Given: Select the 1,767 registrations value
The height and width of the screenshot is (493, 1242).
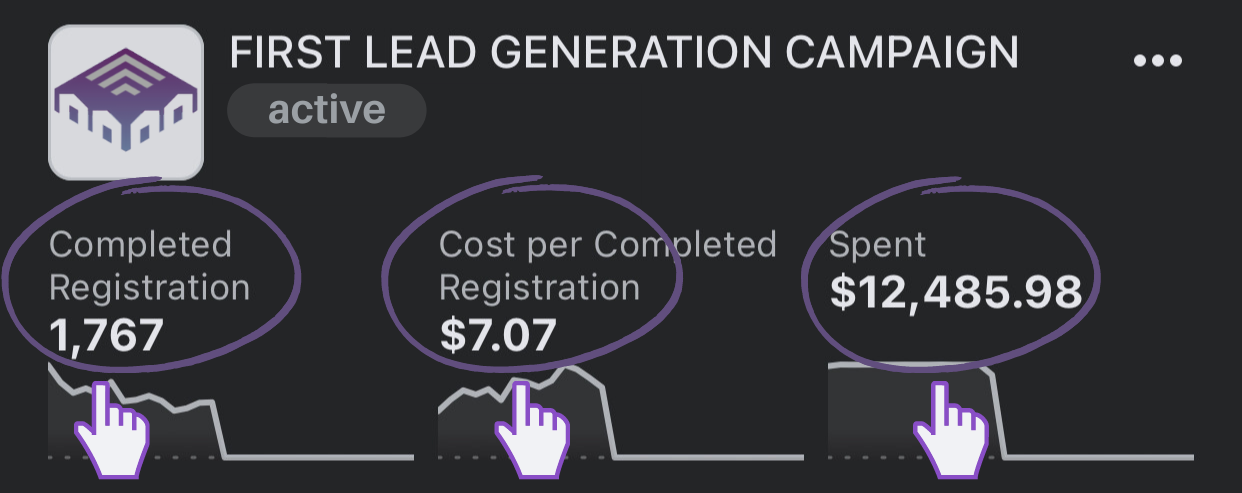Looking at the screenshot, I should coord(106,335).
